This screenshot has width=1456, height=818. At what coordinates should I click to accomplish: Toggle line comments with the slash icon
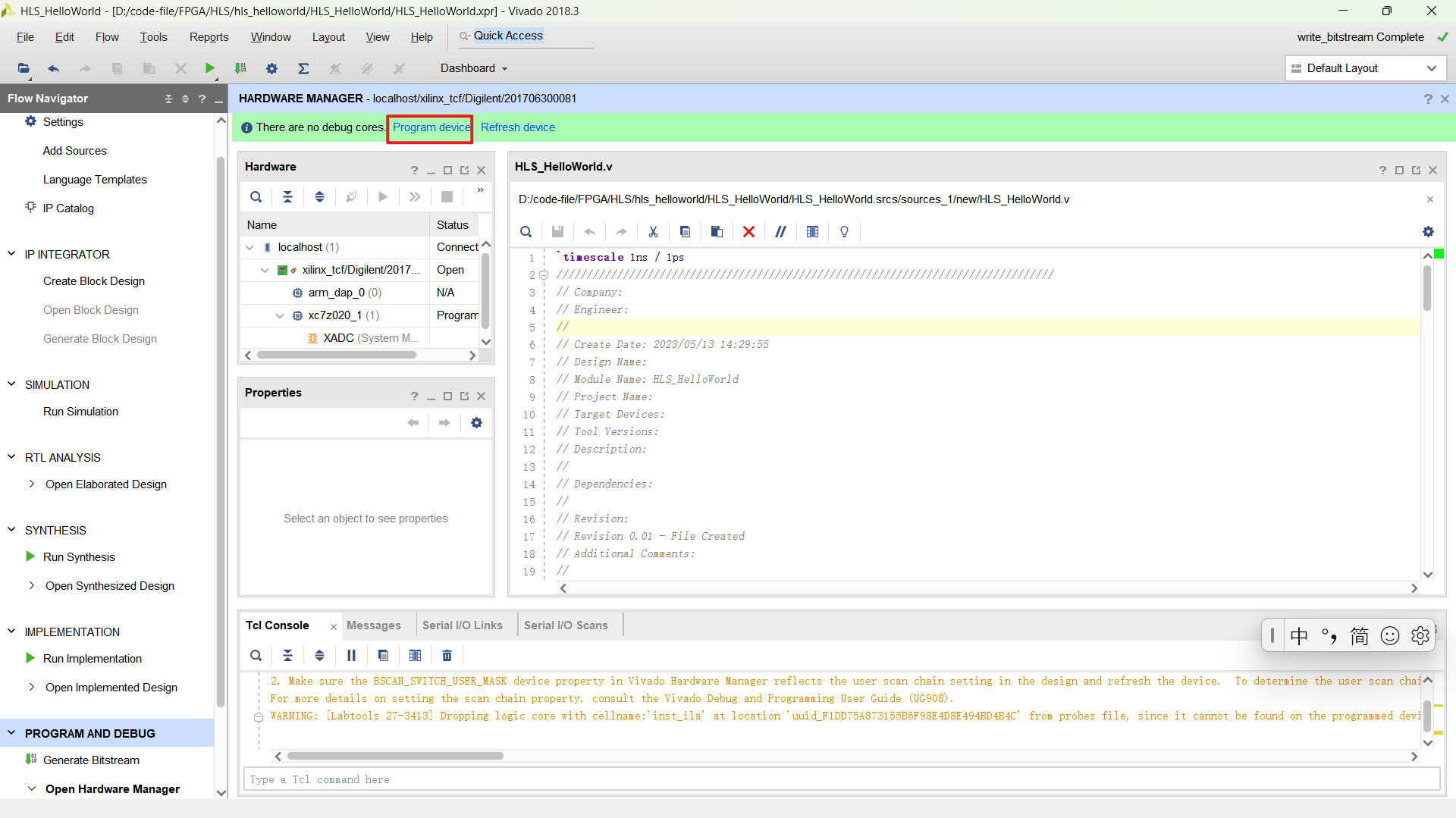point(780,232)
